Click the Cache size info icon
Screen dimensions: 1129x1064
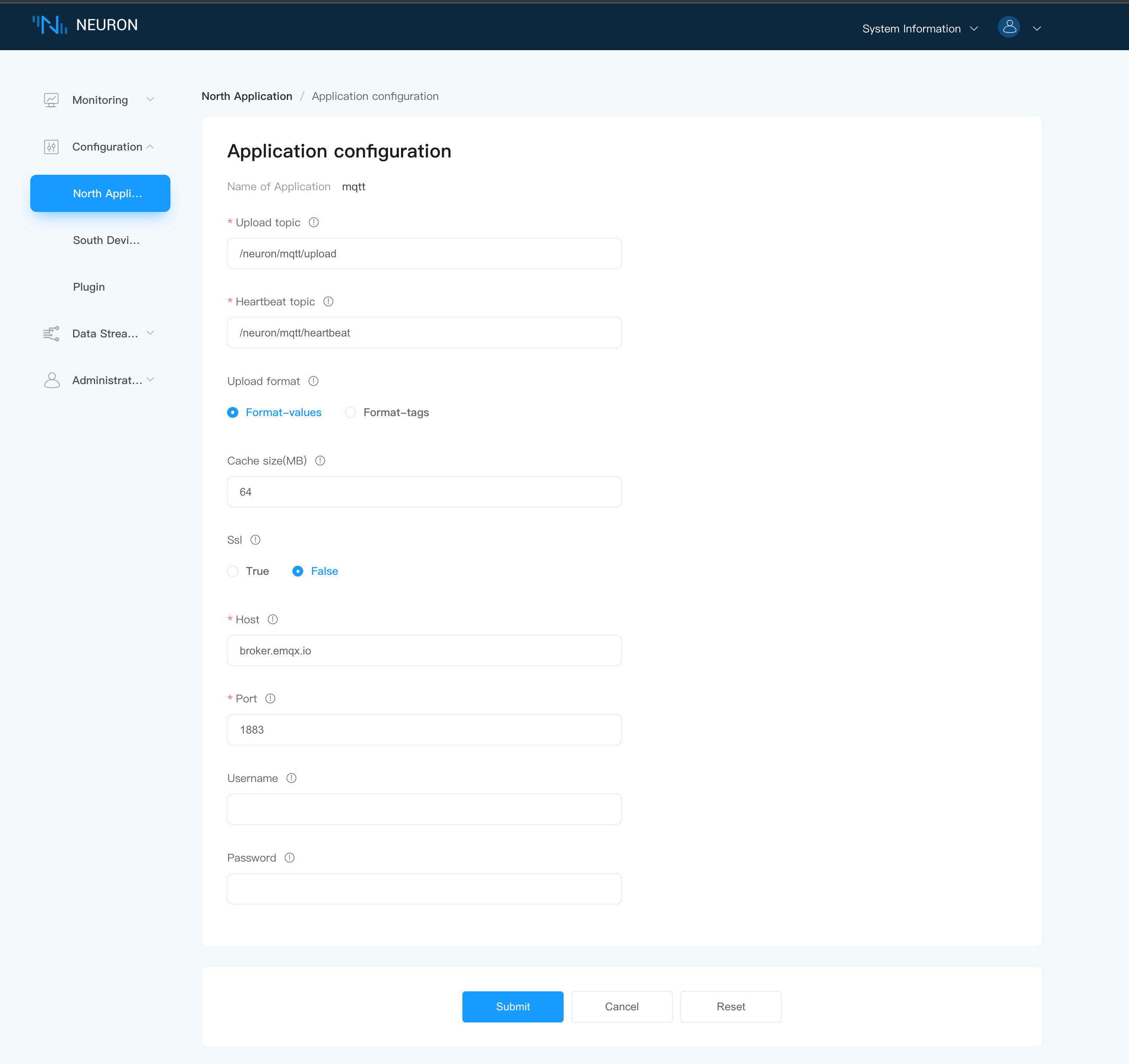pos(320,461)
